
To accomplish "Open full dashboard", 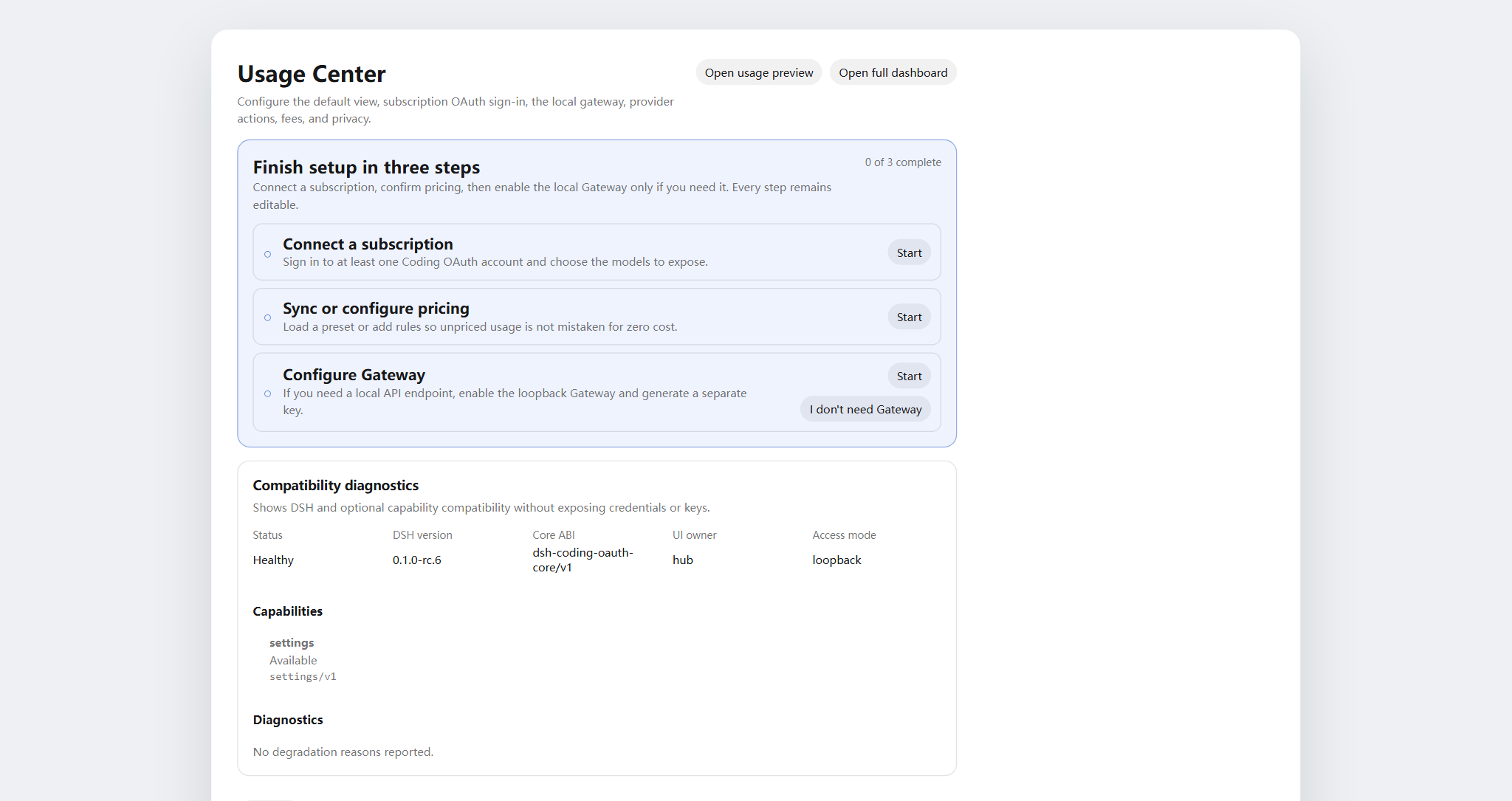I will click(893, 72).
